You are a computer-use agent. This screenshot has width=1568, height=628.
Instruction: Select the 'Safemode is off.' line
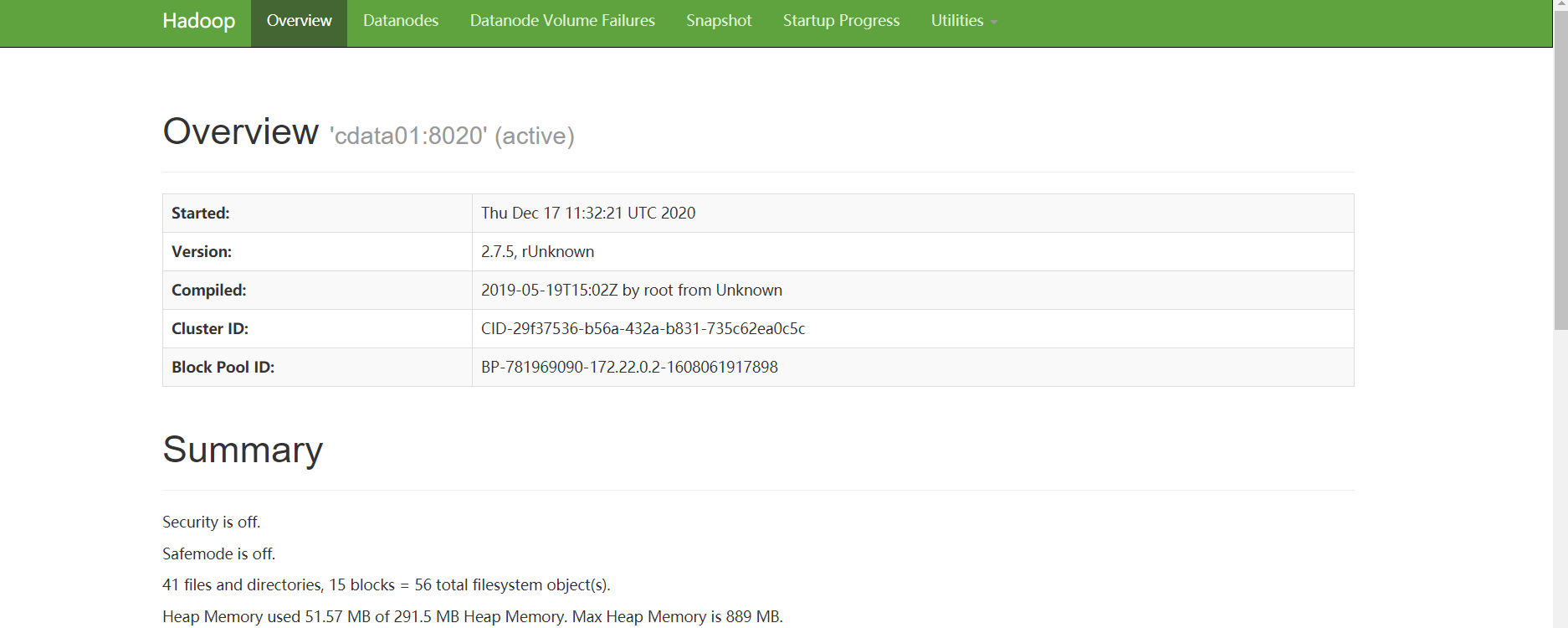click(219, 554)
